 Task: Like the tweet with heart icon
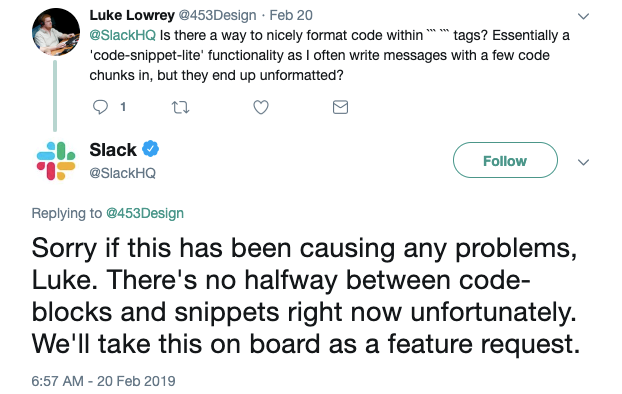coord(261,107)
